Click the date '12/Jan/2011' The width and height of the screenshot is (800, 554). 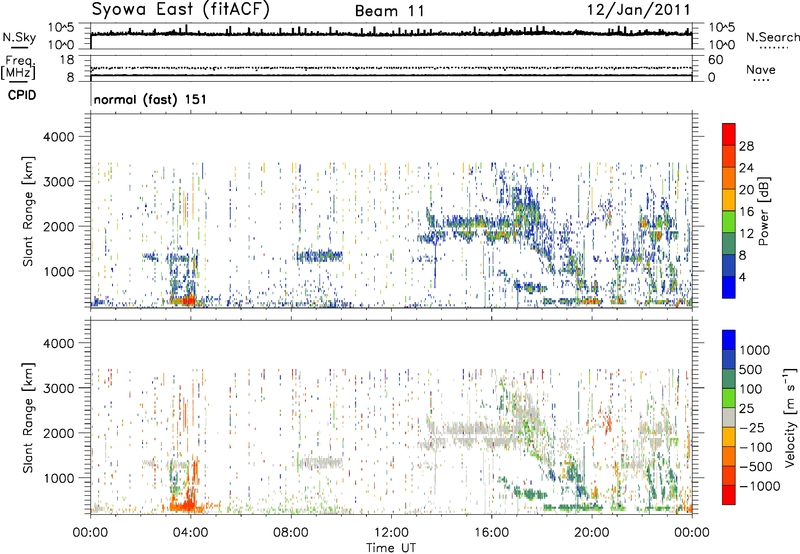[x=638, y=10]
